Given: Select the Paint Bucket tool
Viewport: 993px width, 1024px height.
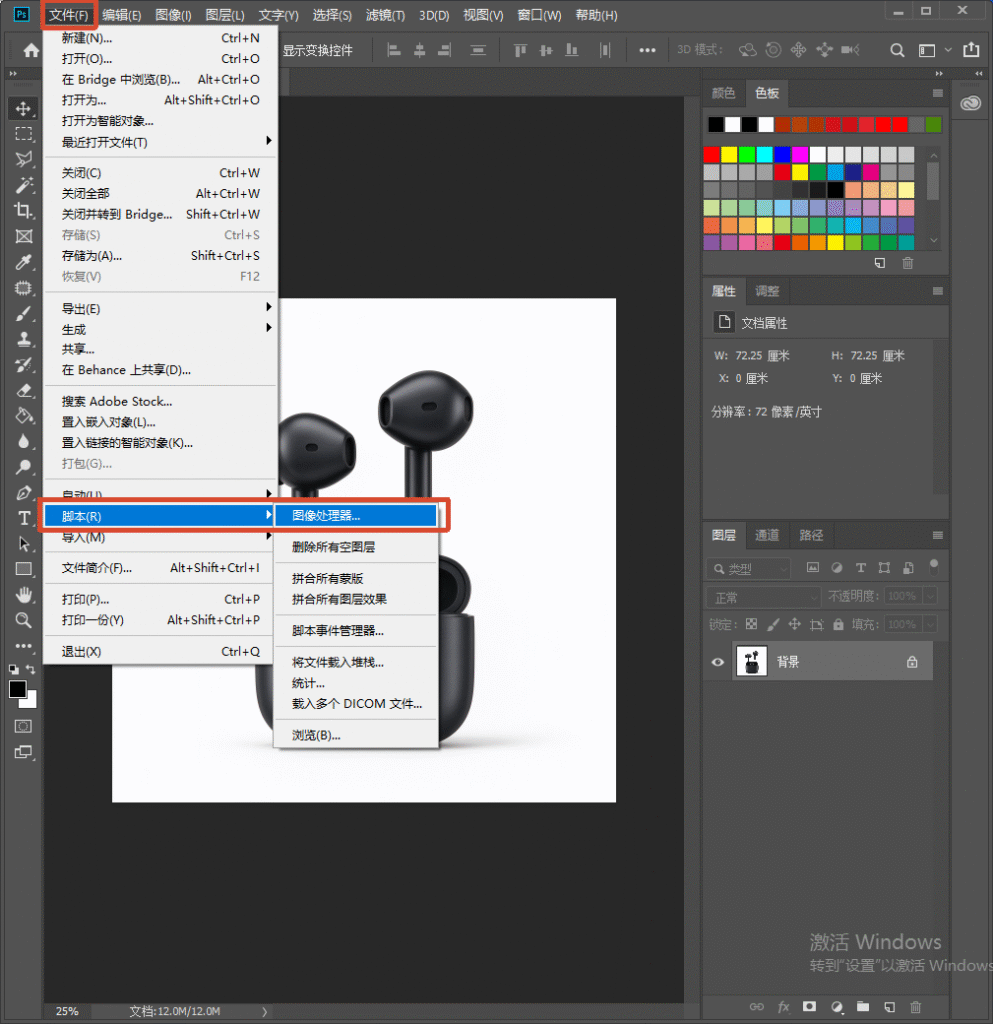Looking at the screenshot, I should tap(24, 416).
